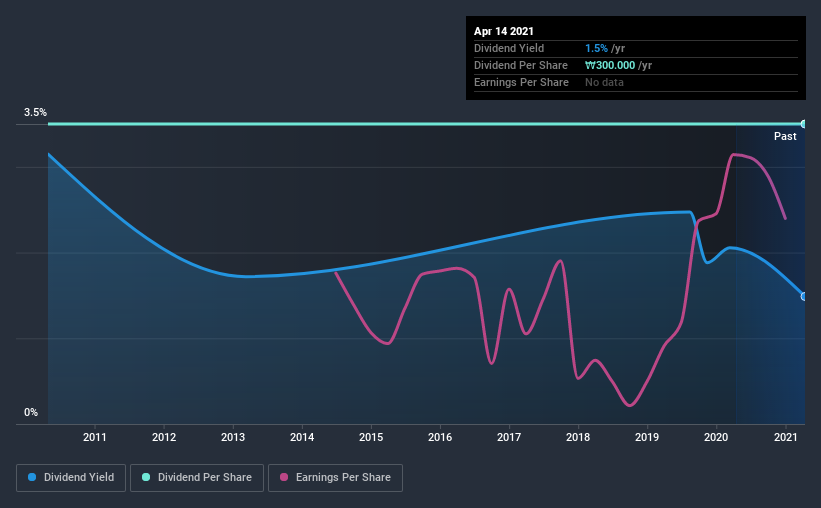Click the ₩300.000 dividend per share value
821x508 pixels.
[610, 65]
